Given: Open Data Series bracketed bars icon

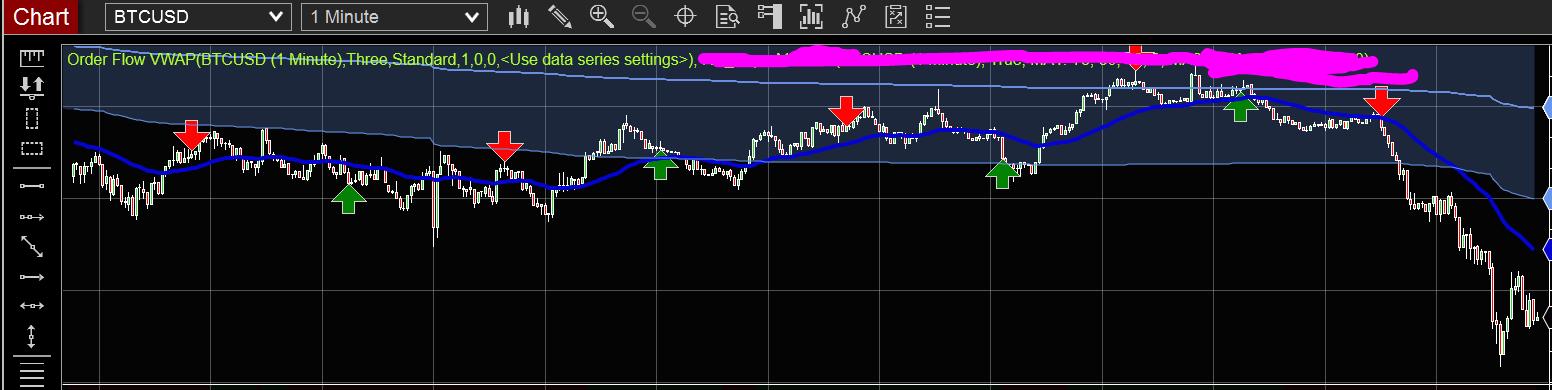Looking at the screenshot, I should (x=811, y=16).
